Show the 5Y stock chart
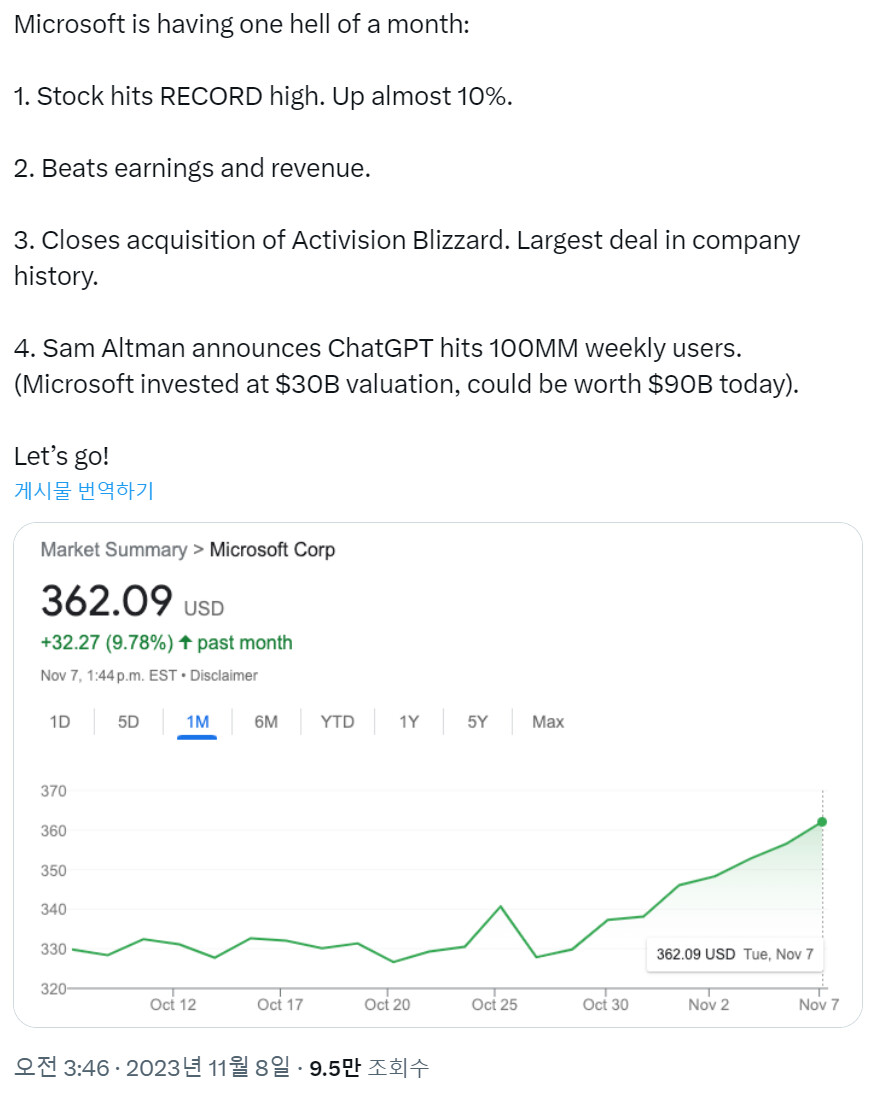Screen dimensions: 877x1096 pyautogui.click(x=478, y=722)
